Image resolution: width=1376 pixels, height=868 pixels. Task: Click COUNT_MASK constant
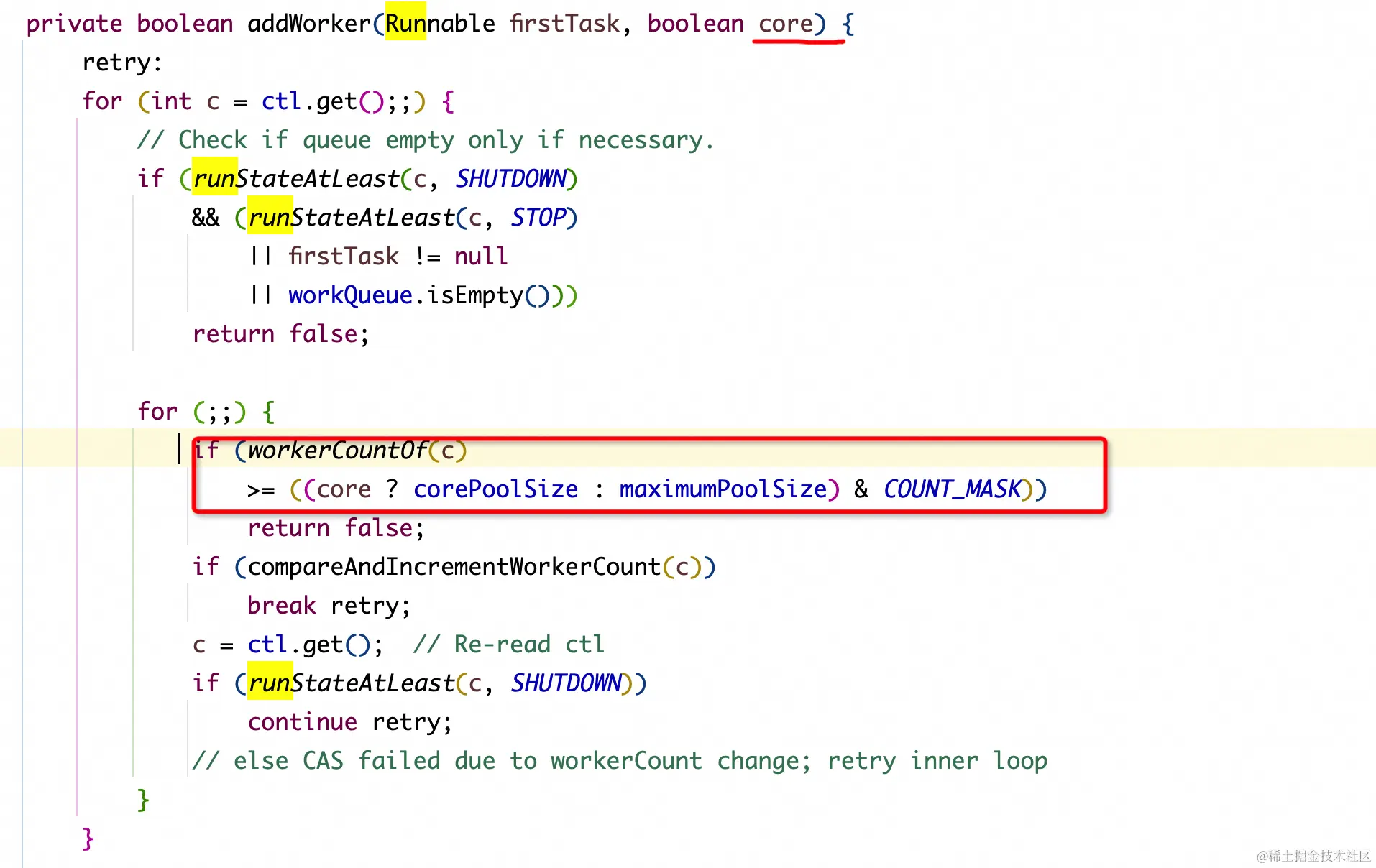coord(953,489)
